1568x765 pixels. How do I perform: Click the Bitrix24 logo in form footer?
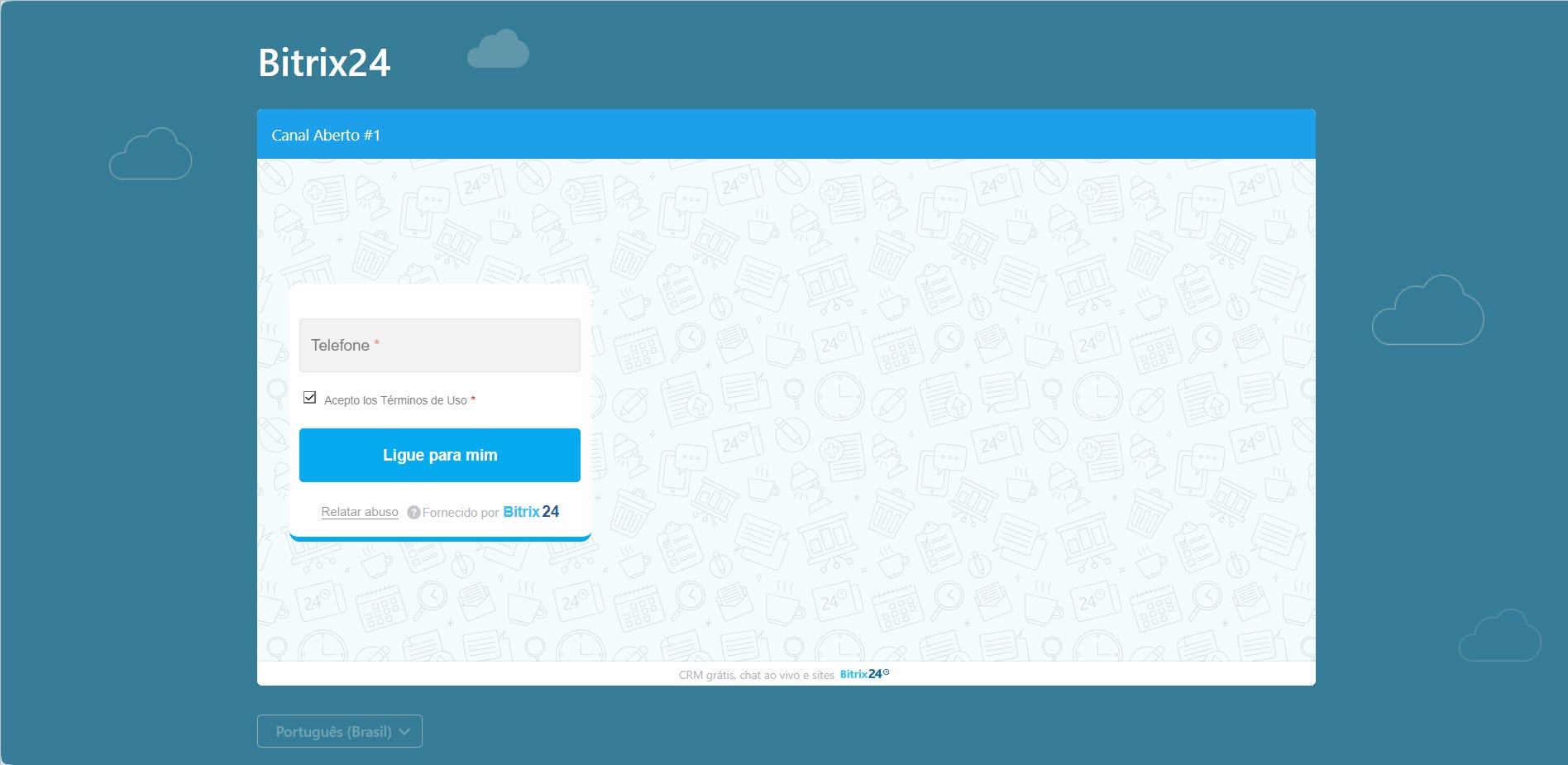(531, 512)
